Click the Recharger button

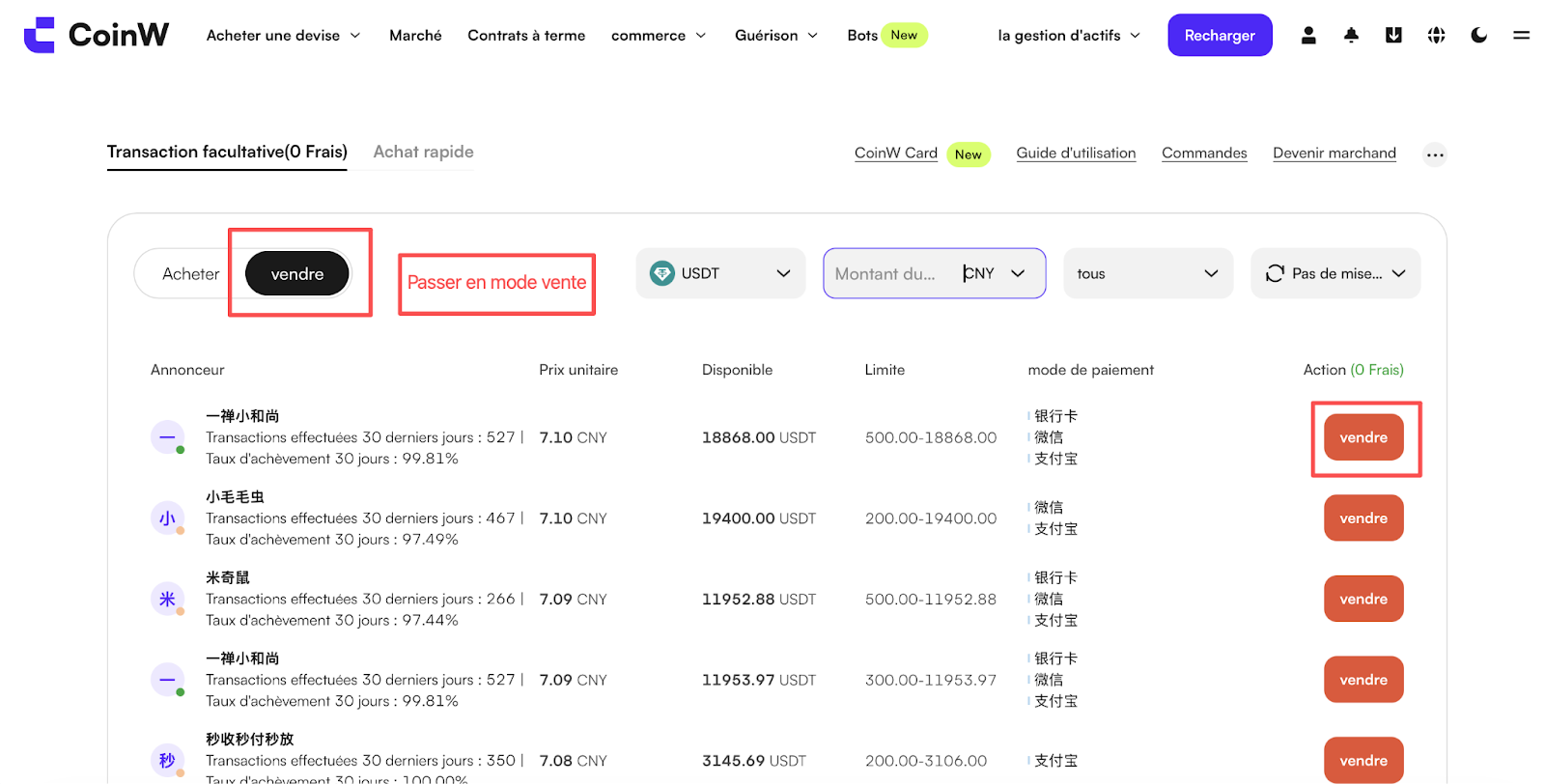point(1220,35)
